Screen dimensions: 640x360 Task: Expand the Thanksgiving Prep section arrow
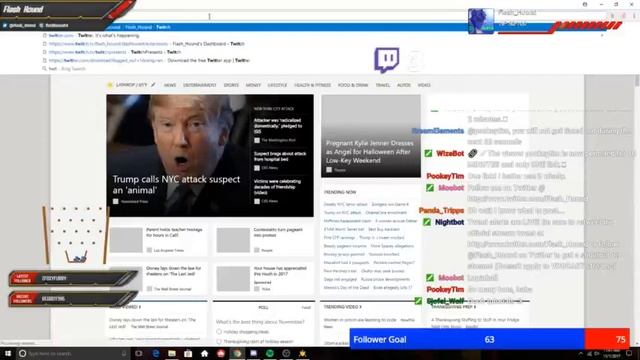coord(474,307)
